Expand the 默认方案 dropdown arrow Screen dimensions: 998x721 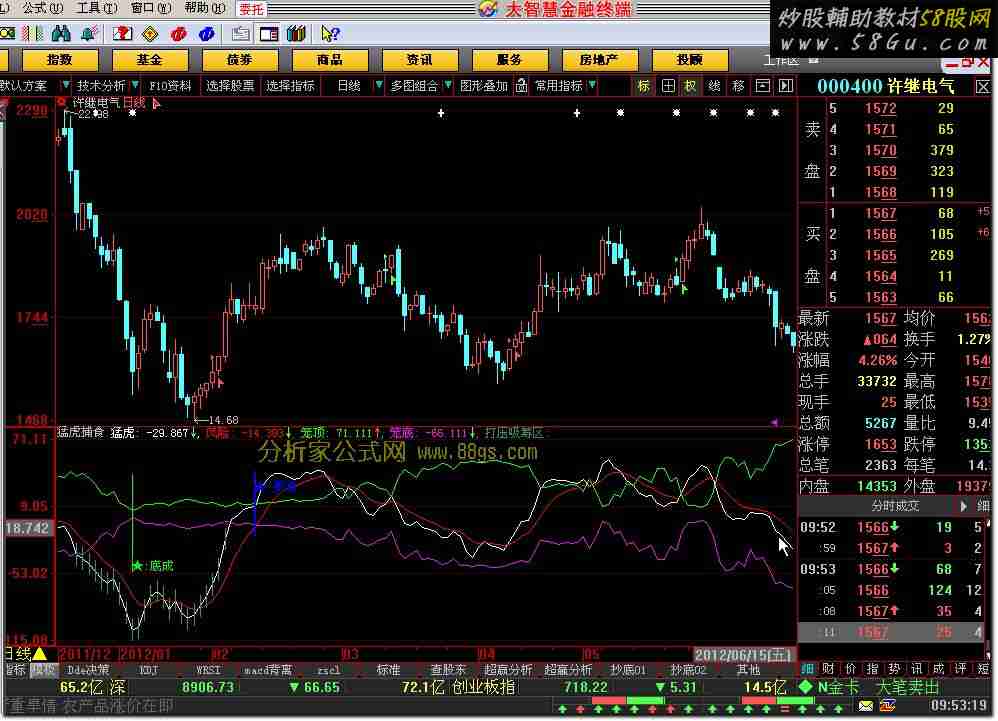coord(65,85)
